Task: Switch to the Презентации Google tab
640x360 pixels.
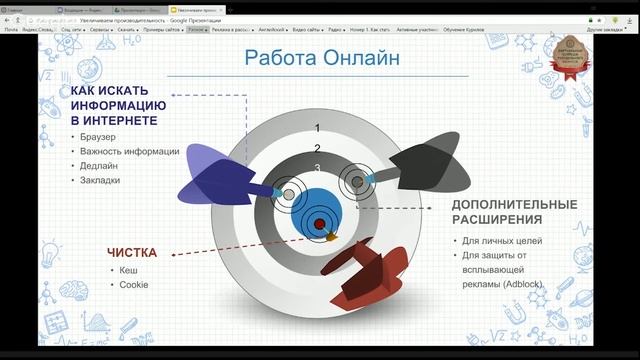Action: 139,10
